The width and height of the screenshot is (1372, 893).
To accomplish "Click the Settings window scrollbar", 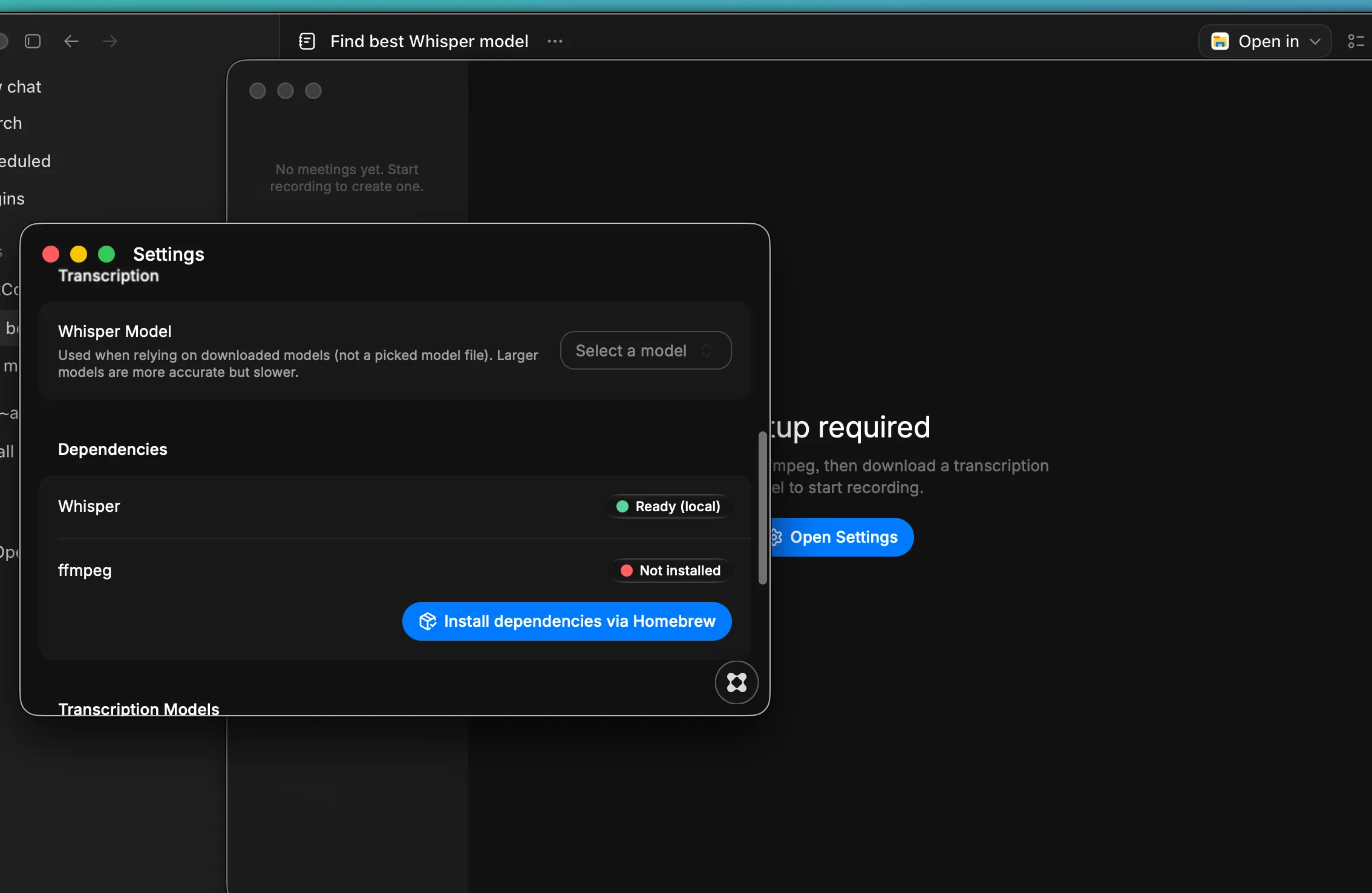I will point(762,508).
